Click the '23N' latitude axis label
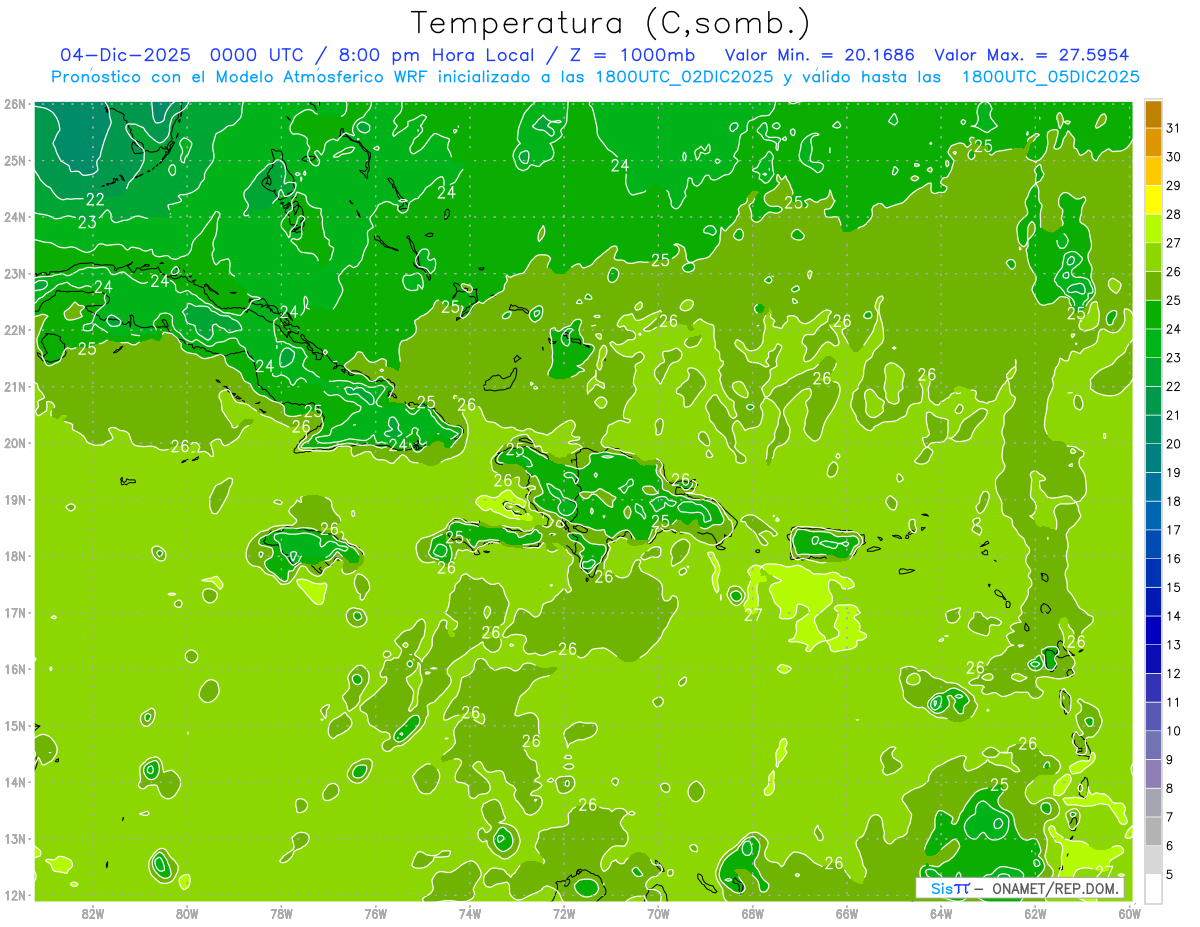1200x927 pixels. [x=14, y=273]
